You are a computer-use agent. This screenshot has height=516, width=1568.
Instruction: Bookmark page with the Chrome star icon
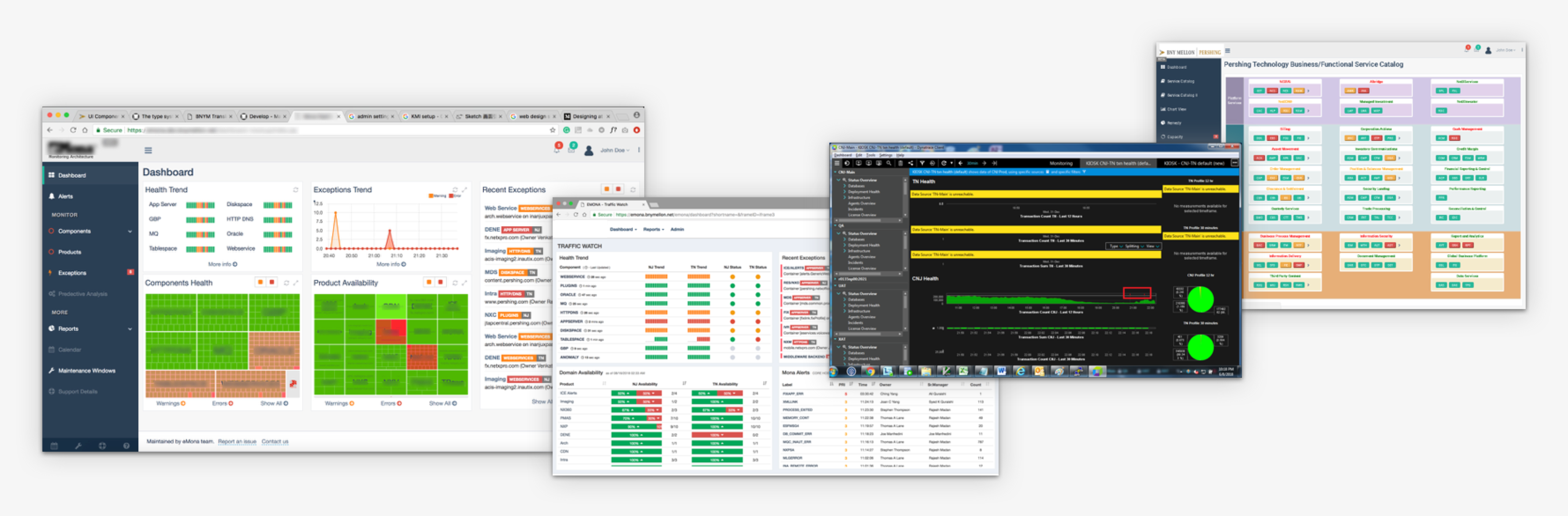(553, 130)
